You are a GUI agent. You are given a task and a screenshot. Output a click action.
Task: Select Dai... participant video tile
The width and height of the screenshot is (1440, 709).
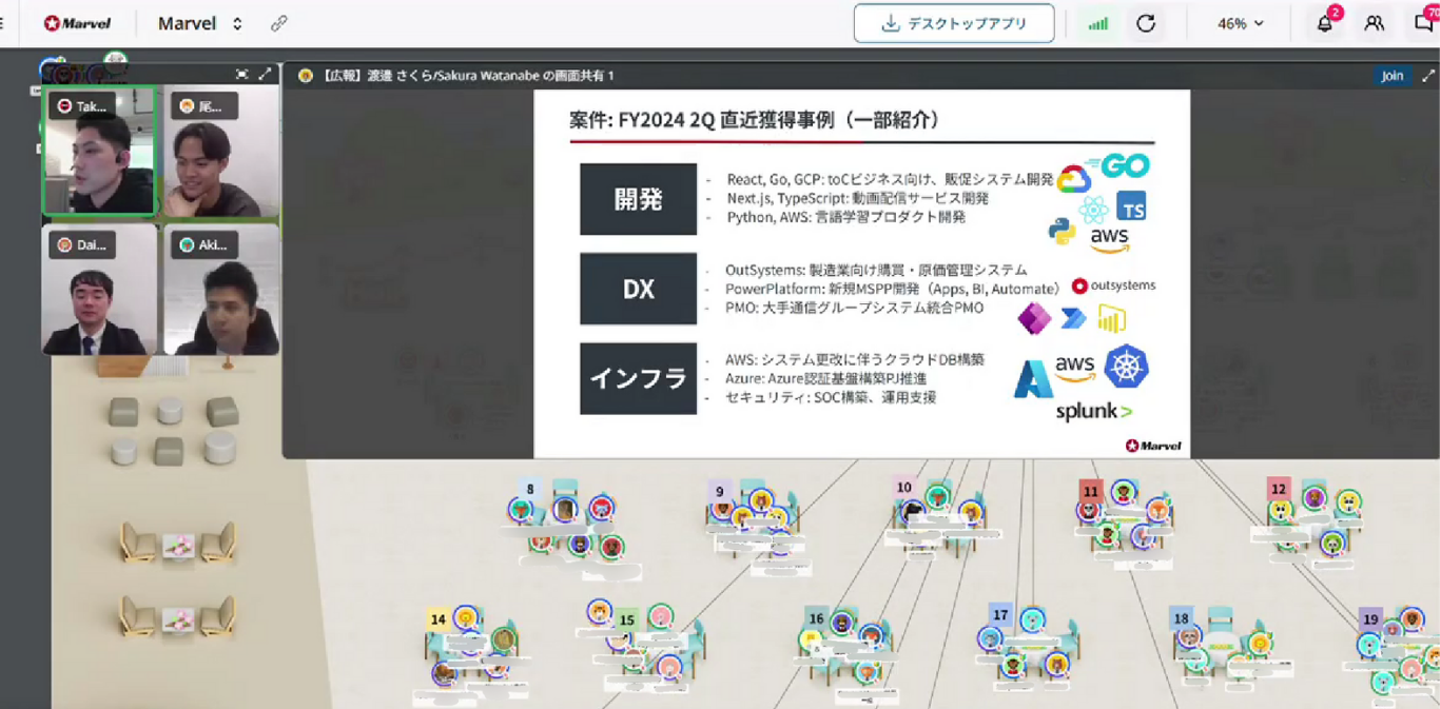click(99, 289)
